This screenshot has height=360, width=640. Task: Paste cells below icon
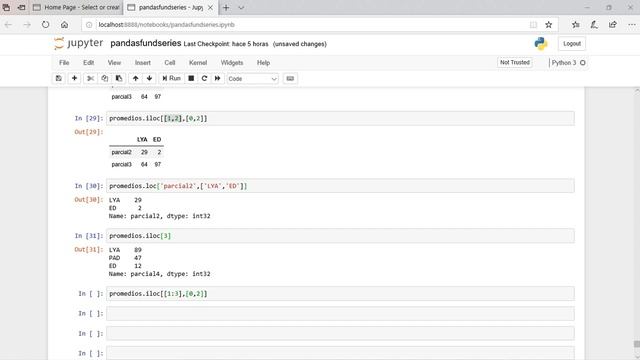pyautogui.click(x=119, y=78)
